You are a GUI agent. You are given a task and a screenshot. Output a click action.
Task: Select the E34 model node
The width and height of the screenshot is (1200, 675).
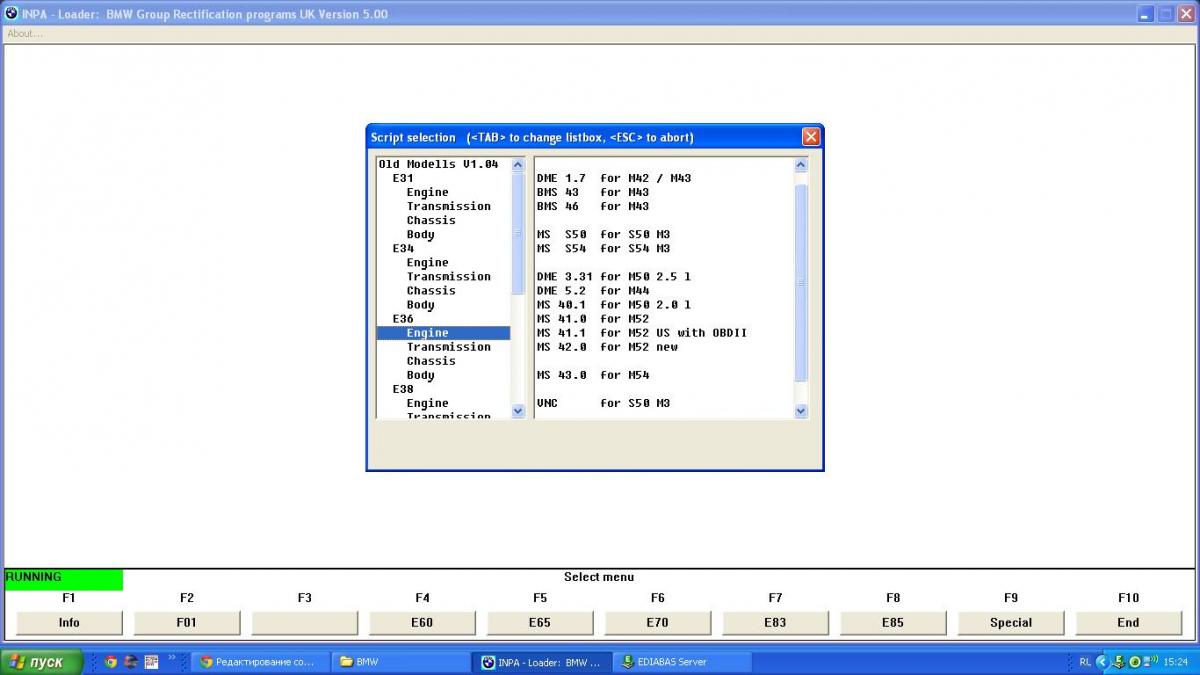click(403, 248)
